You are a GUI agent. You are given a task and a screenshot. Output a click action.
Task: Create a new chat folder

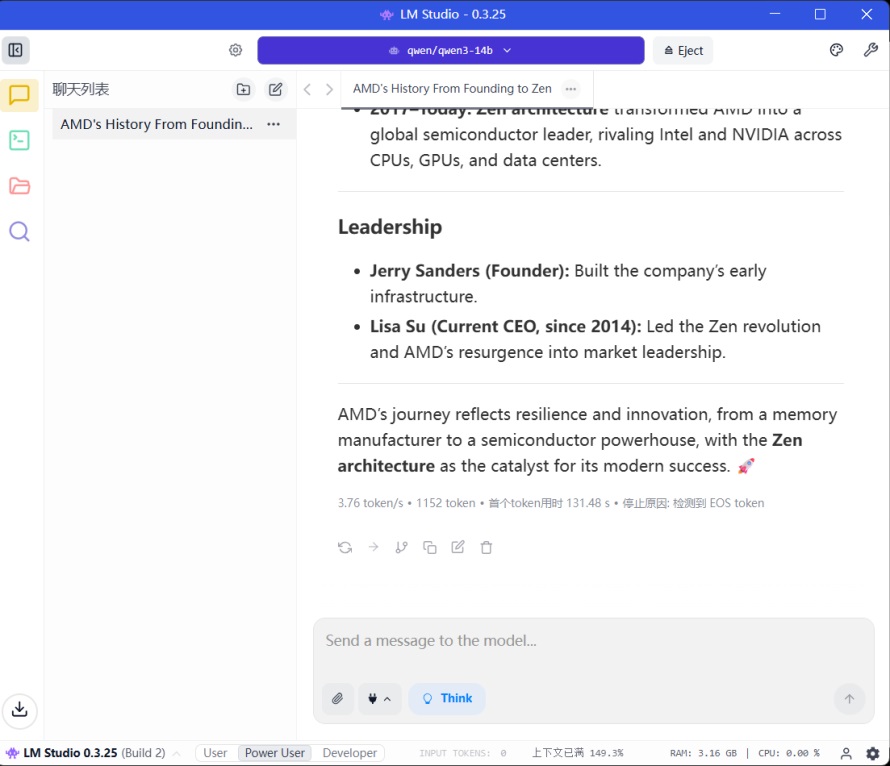243,90
